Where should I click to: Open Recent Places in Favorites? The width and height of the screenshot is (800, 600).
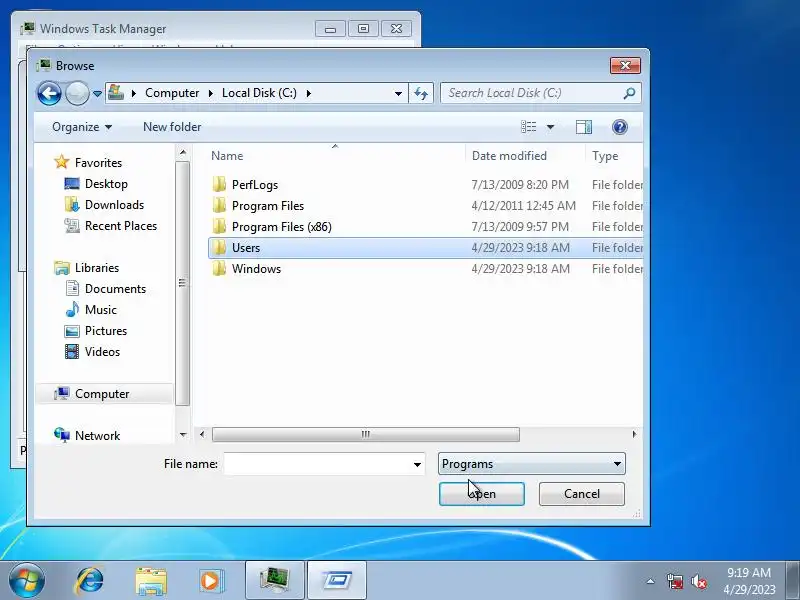pyautogui.click(x=121, y=226)
